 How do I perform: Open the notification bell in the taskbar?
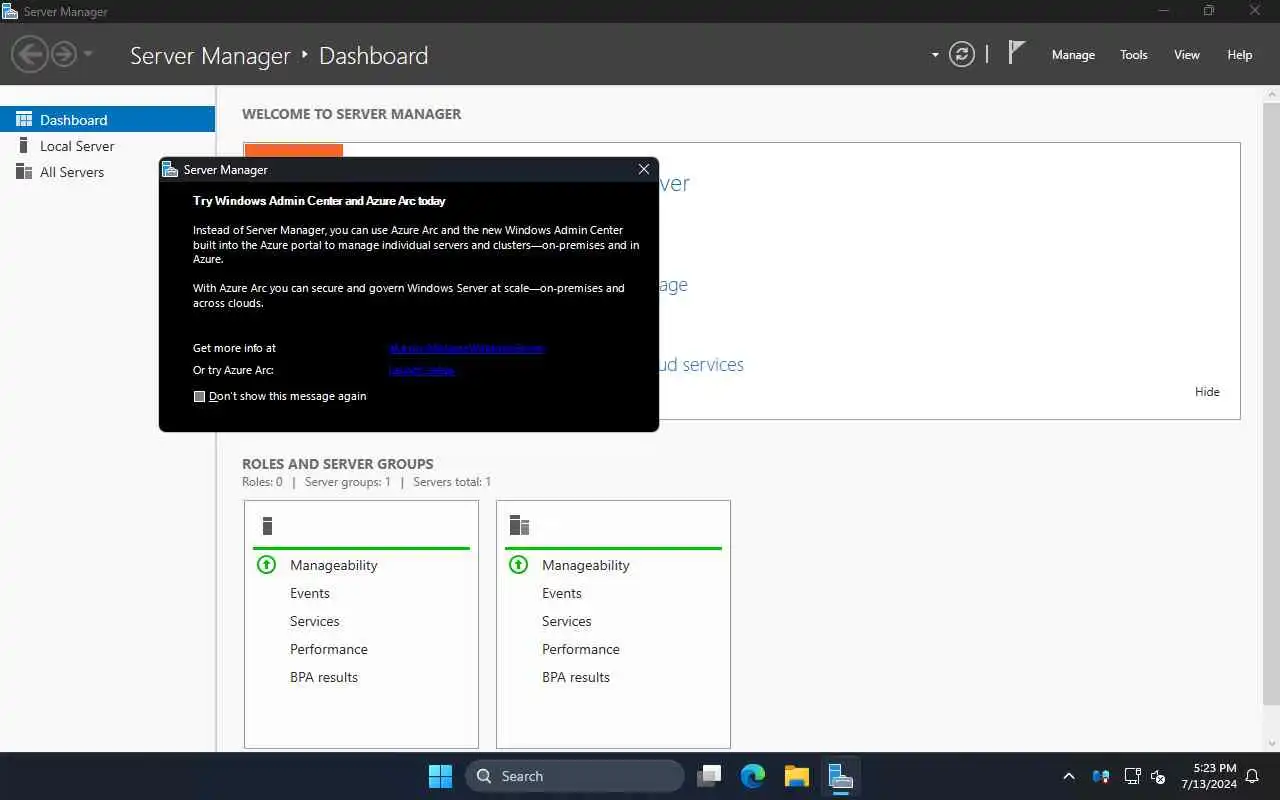tap(1252, 776)
